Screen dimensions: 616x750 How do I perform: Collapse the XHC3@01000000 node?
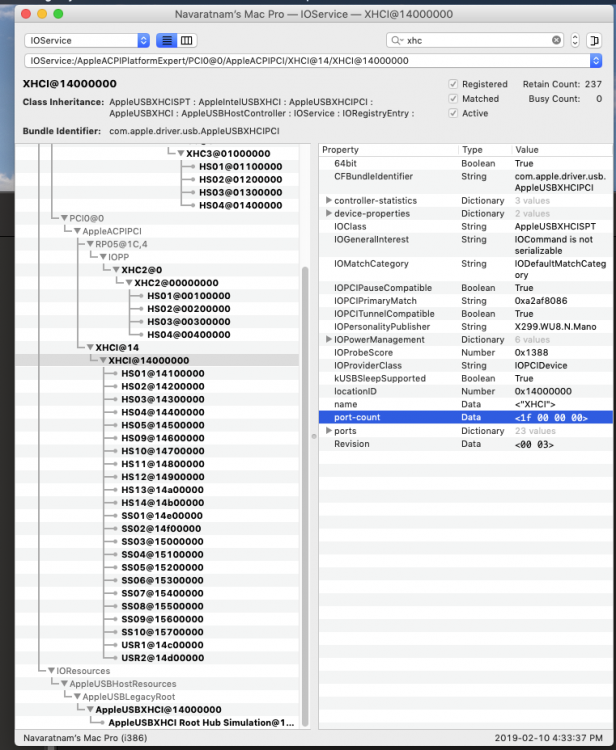[181, 154]
